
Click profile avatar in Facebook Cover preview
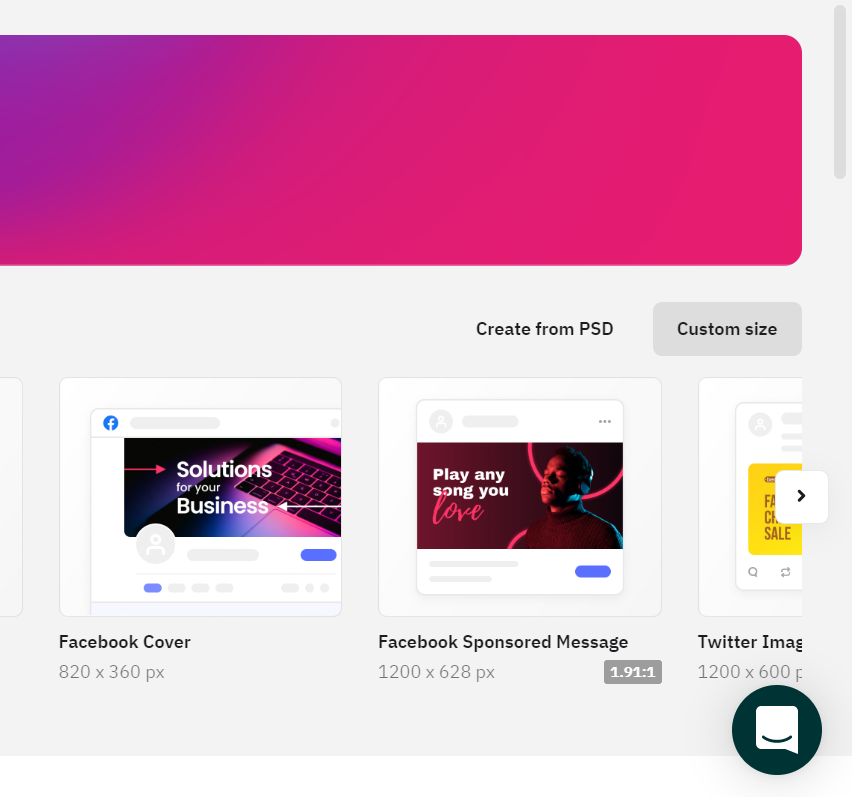pyautogui.click(x=155, y=544)
